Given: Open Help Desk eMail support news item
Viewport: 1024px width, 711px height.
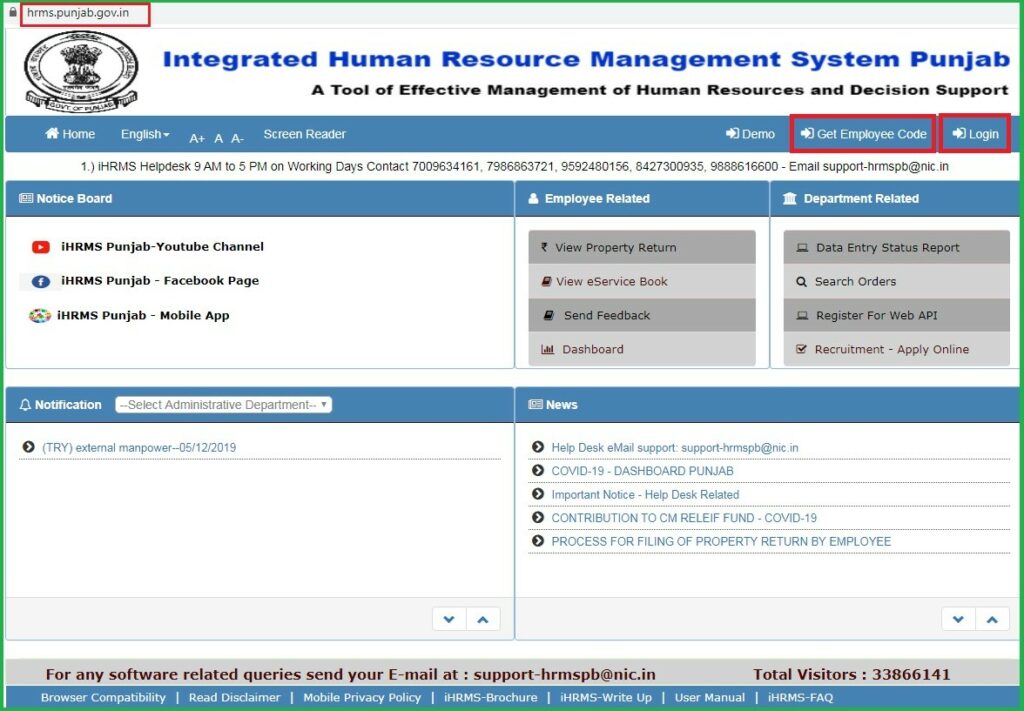Looking at the screenshot, I should (x=675, y=447).
